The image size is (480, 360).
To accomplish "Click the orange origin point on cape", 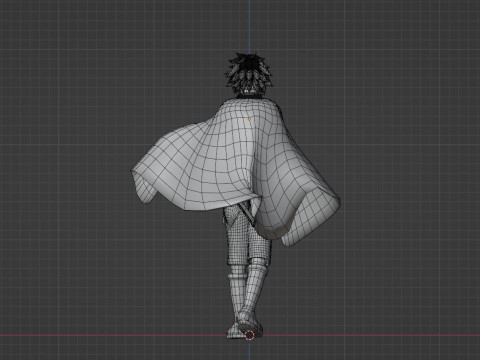I will [x=250, y=118].
